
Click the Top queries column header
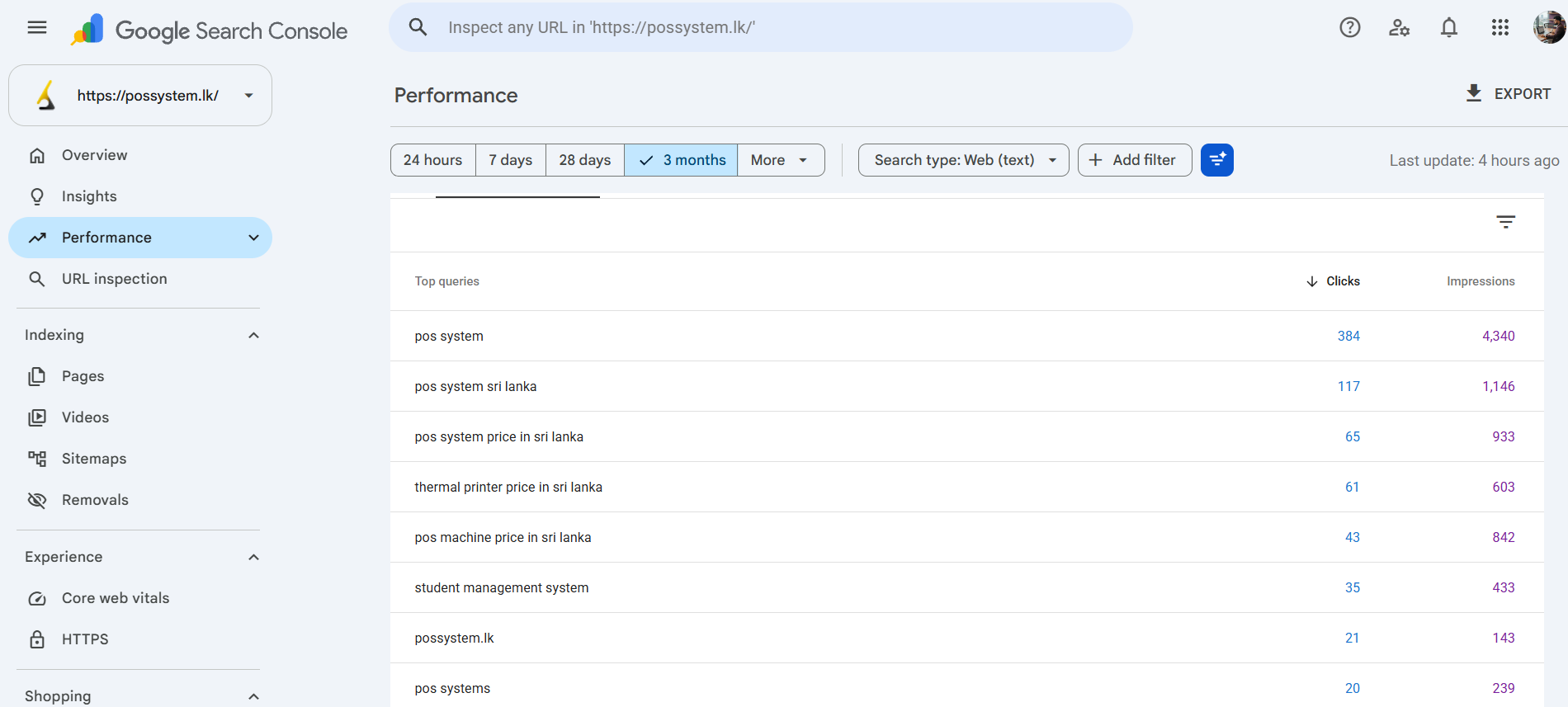[x=446, y=281]
